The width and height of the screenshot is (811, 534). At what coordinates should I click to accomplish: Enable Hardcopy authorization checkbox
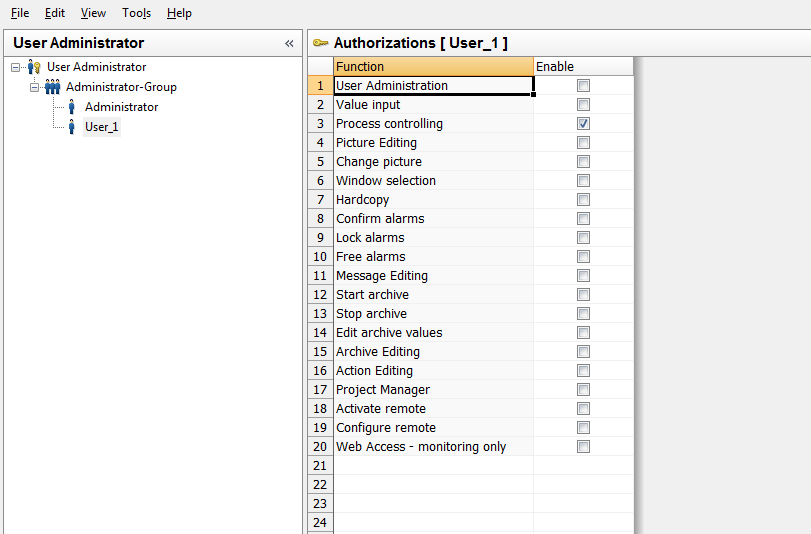[x=583, y=200]
